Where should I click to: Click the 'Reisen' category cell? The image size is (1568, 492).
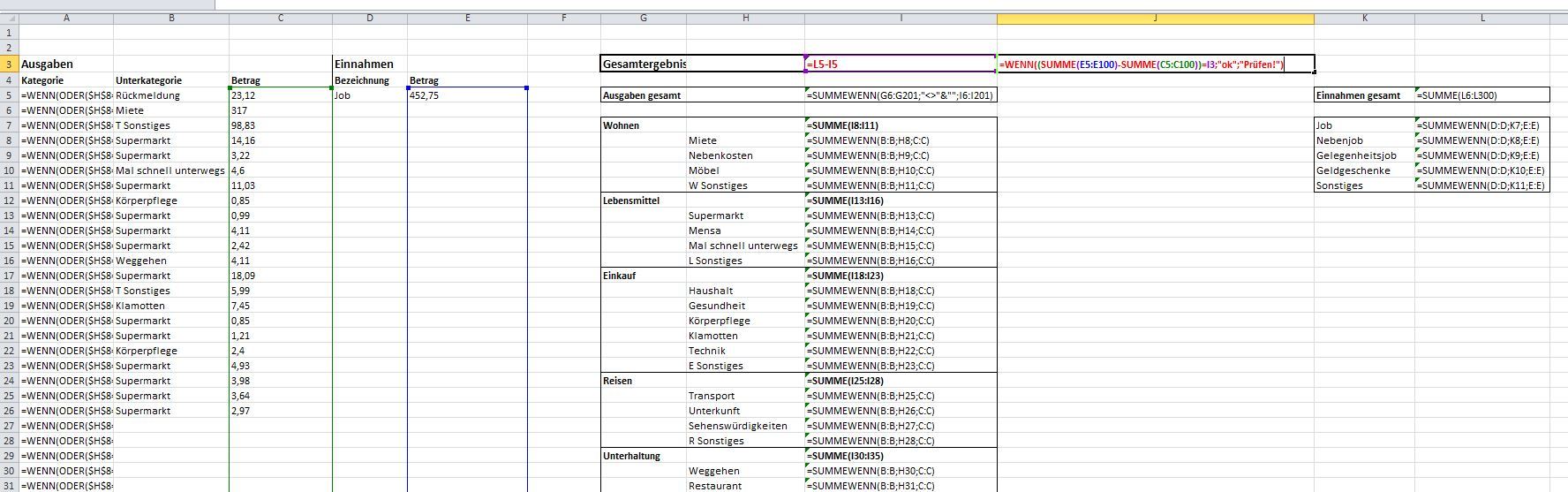point(643,381)
